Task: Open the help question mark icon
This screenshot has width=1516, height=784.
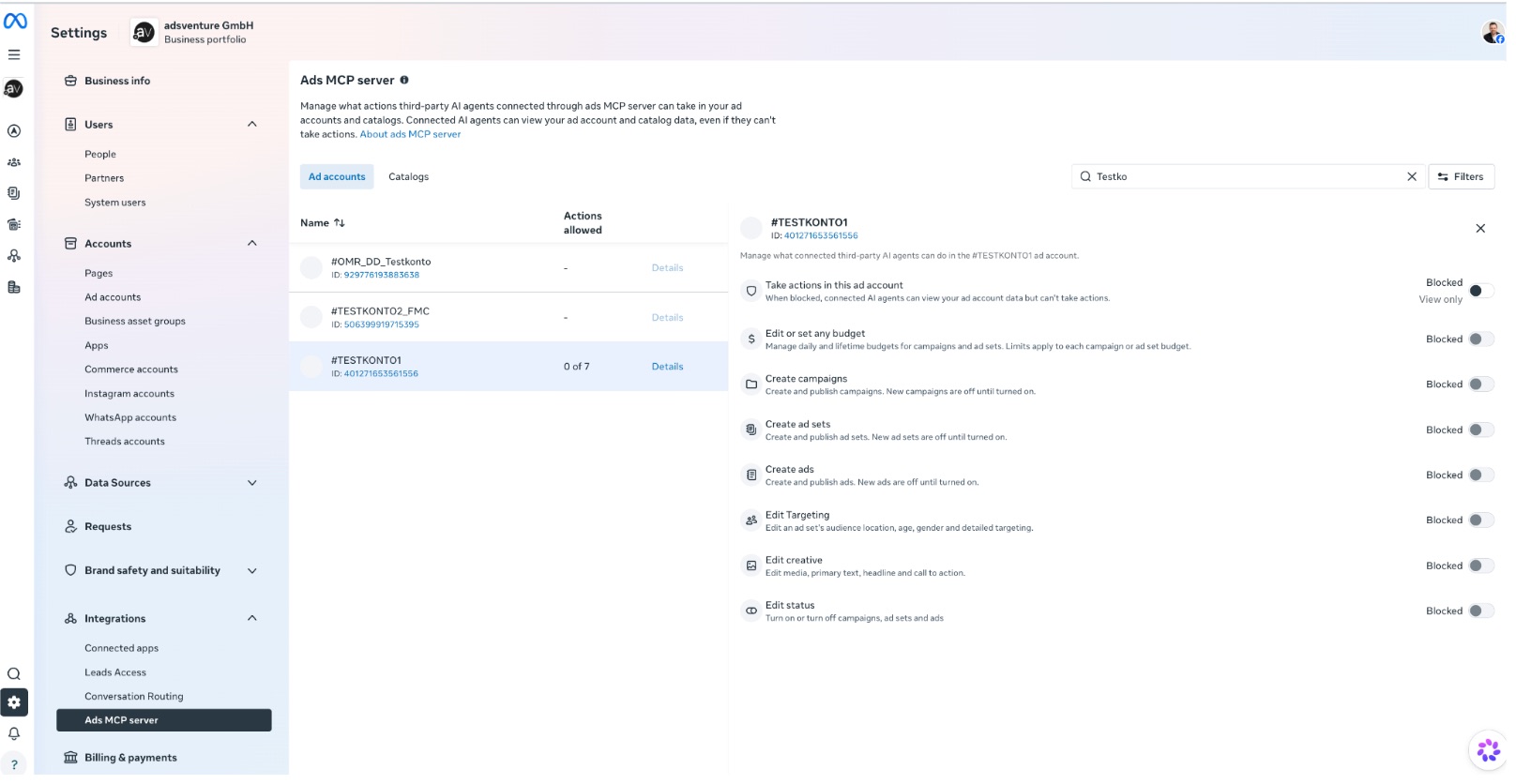Action: pos(14,765)
